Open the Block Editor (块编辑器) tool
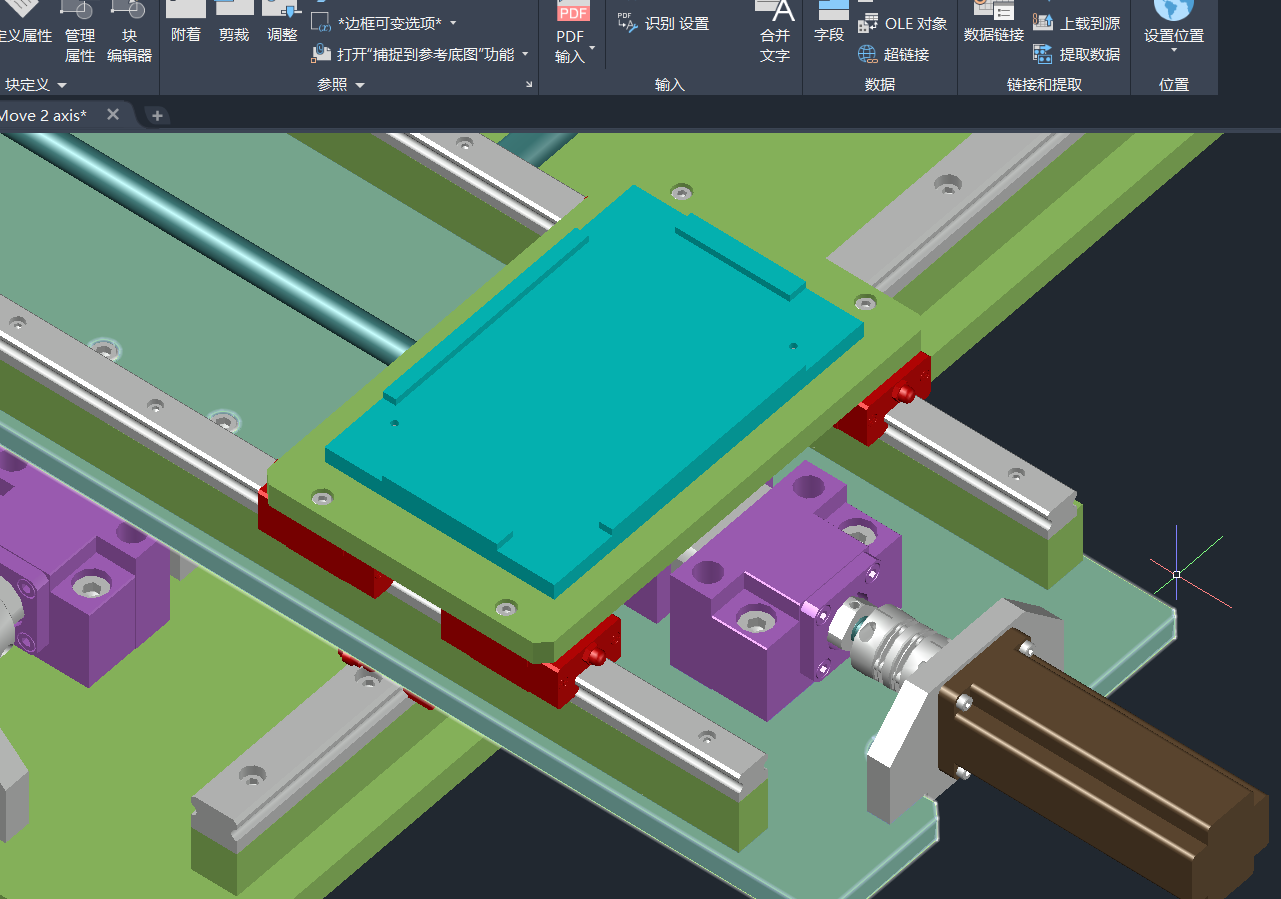 [129, 33]
